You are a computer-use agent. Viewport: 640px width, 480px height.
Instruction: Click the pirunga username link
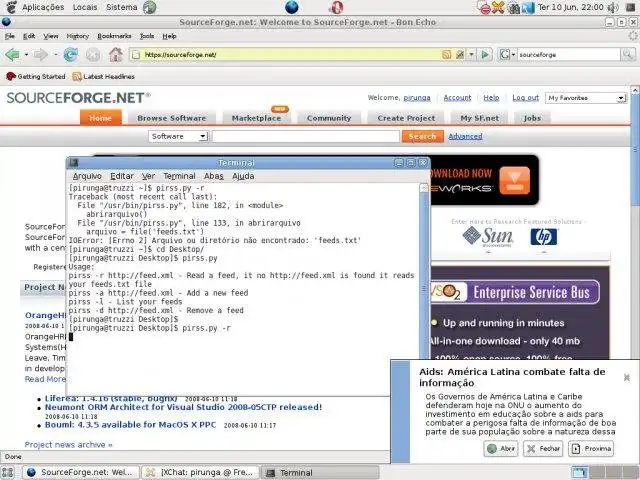click(x=417, y=98)
